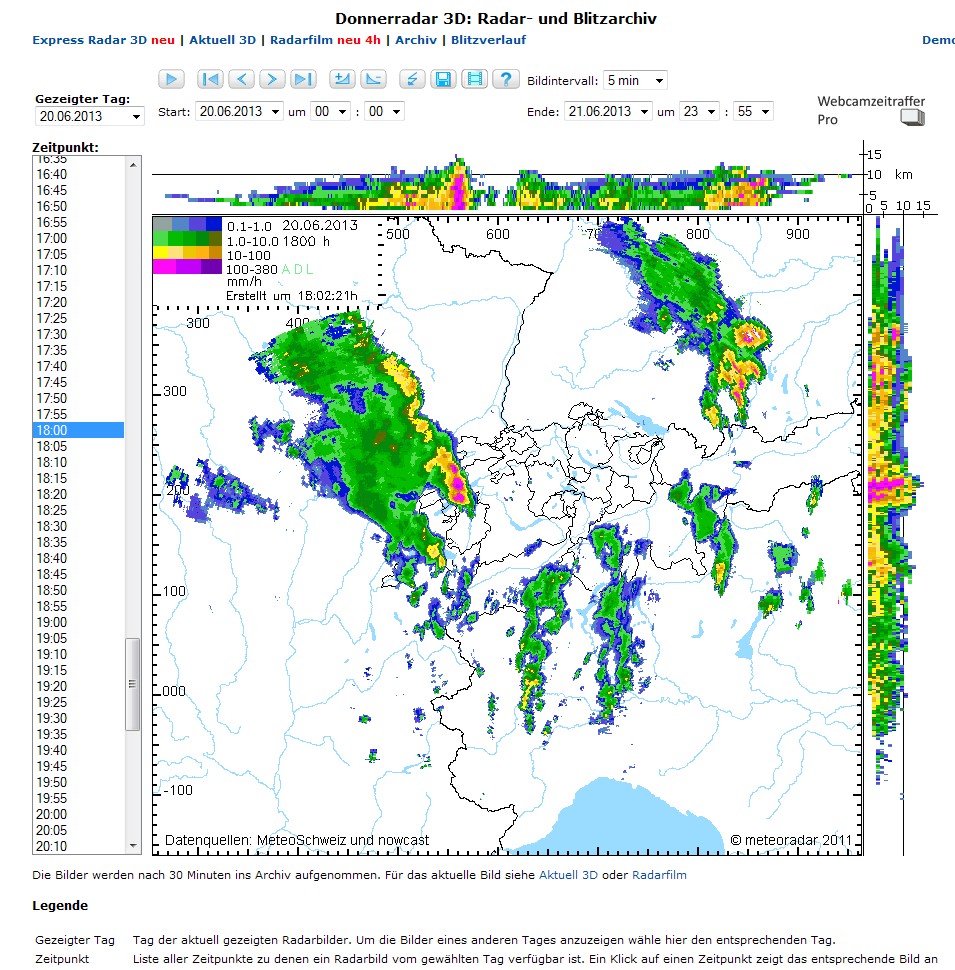Select time 18:30 in Zeitpunkt list
The width and height of the screenshot is (955, 970).
click(x=79, y=526)
